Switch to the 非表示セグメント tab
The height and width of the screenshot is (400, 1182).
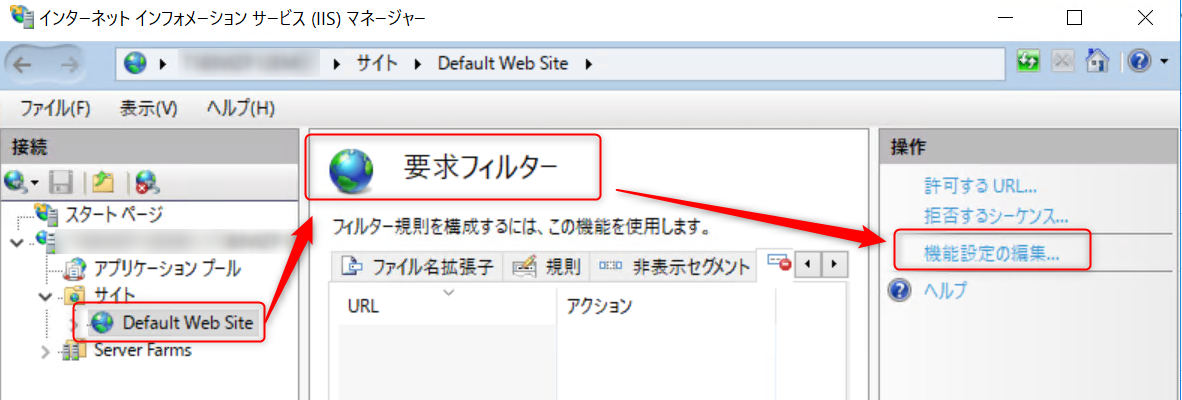click(672, 265)
